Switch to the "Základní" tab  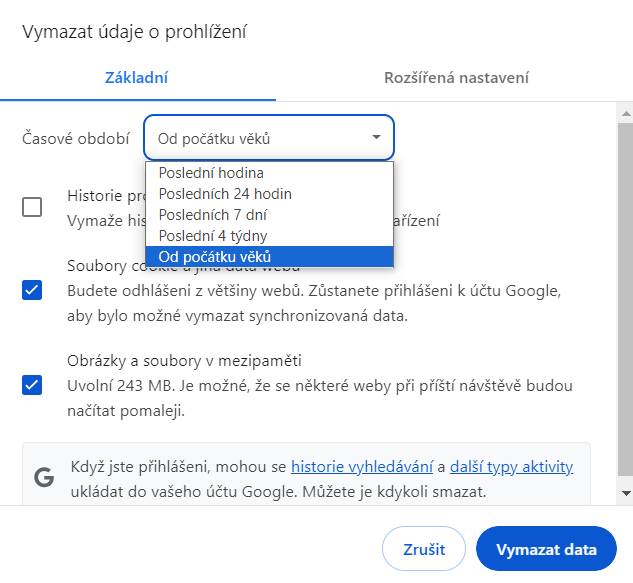pyautogui.click(x=137, y=78)
